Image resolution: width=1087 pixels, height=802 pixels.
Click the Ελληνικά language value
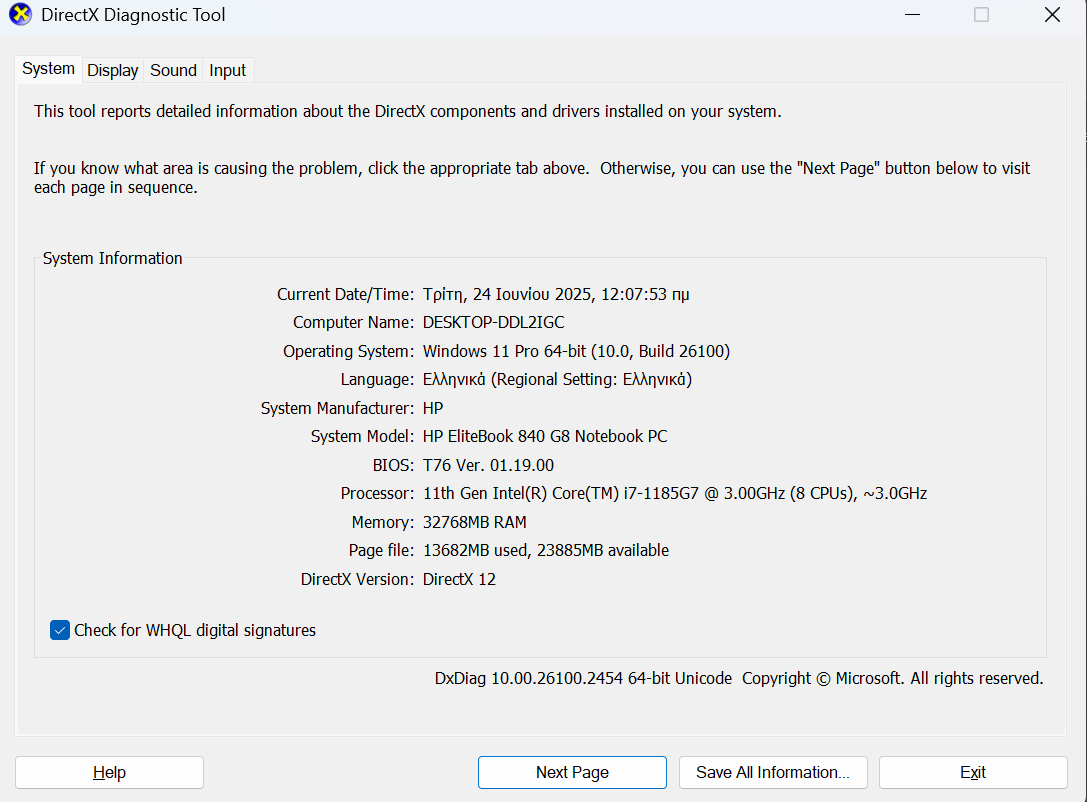click(557, 380)
